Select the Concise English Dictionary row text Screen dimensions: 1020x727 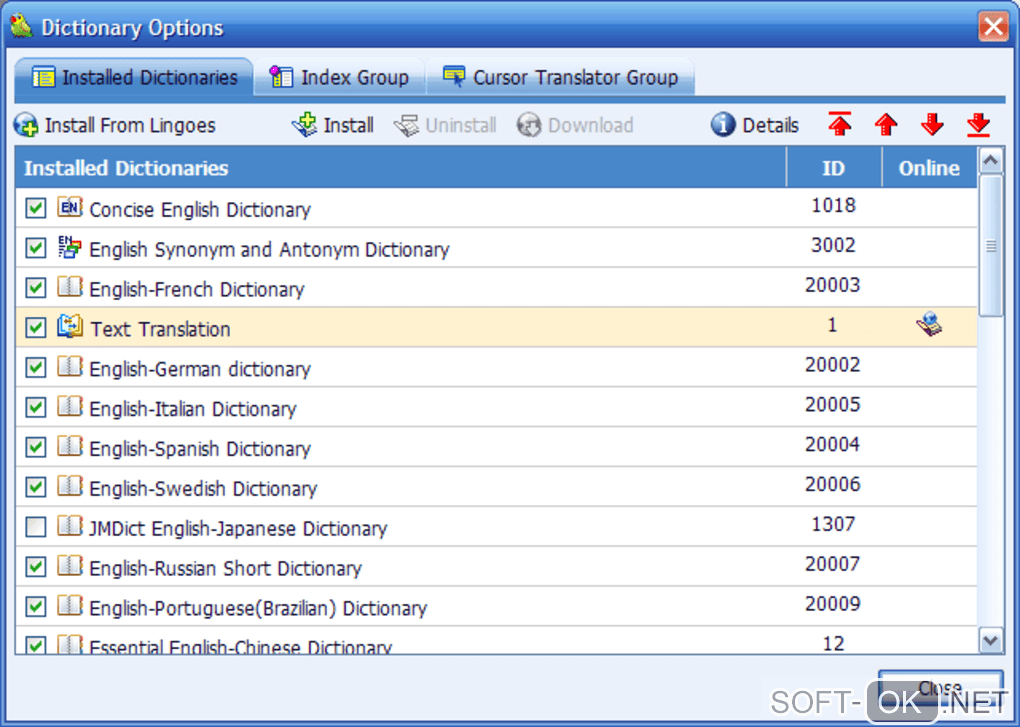click(200, 210)
